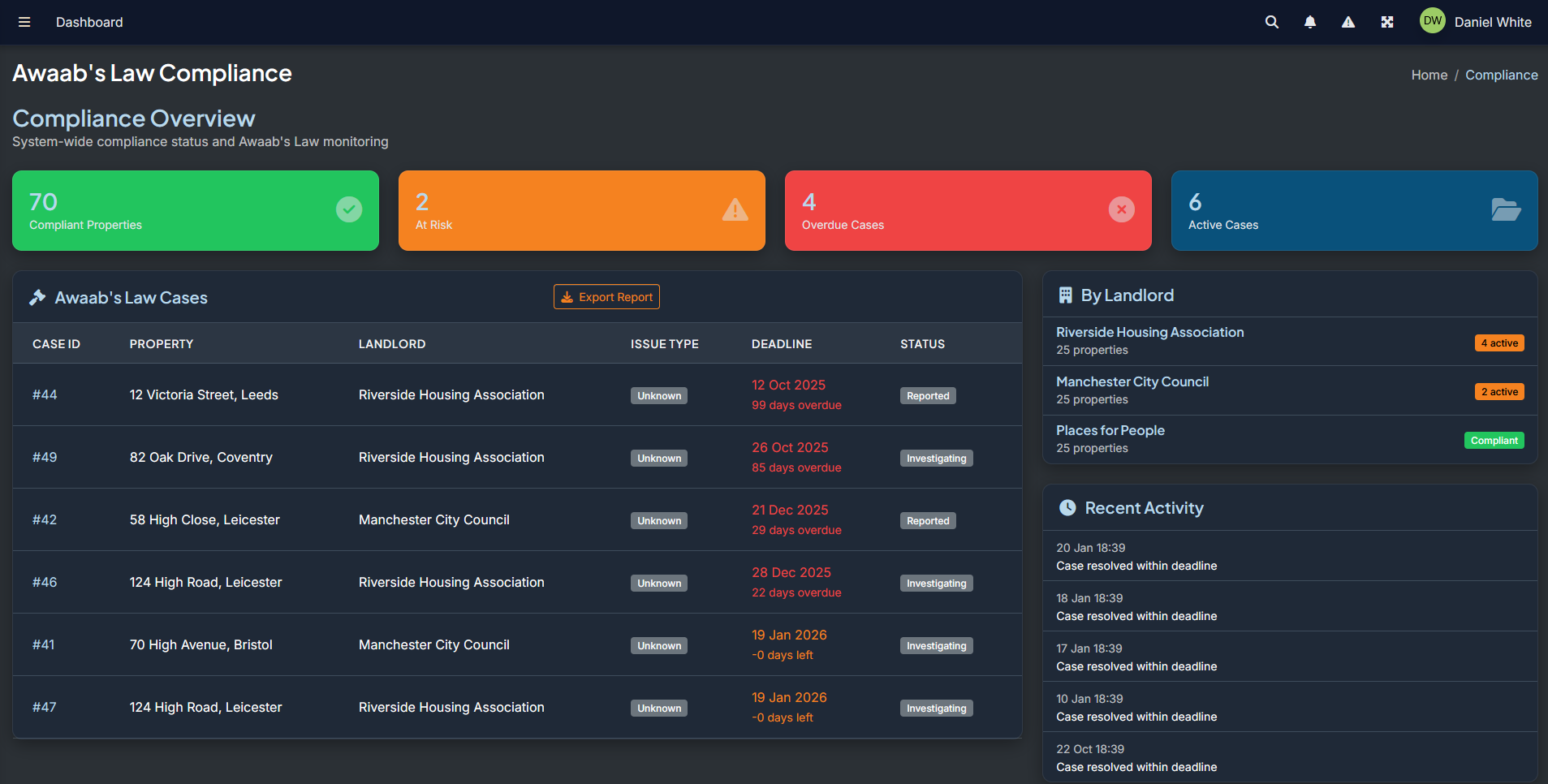The width and height of the screenshot is (1548, 784).
Task: Click the Export Report button
Action: (x=606, y=297)
